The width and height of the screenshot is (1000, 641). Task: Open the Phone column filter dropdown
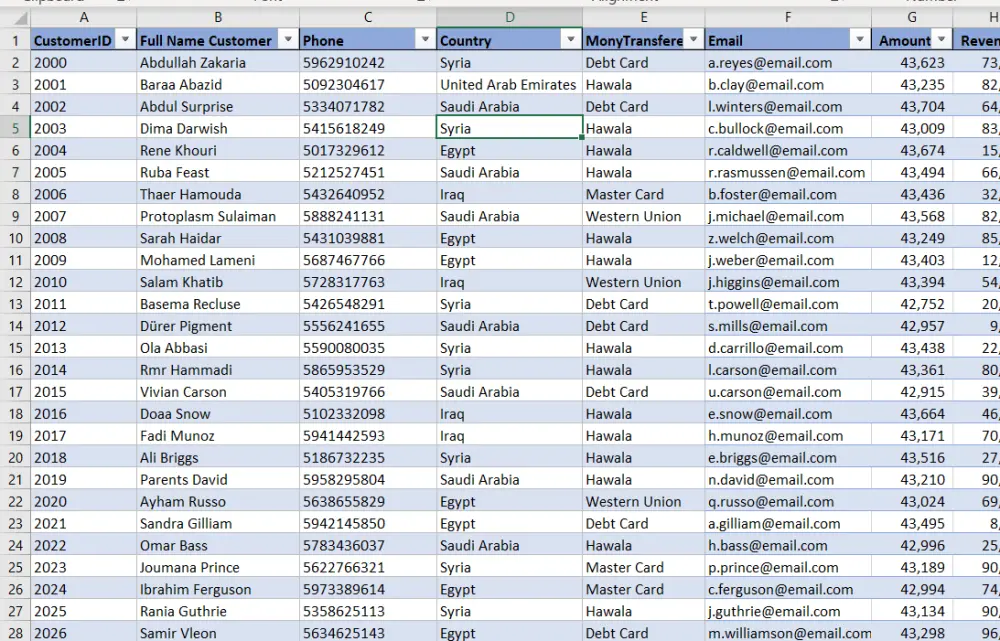426,41
